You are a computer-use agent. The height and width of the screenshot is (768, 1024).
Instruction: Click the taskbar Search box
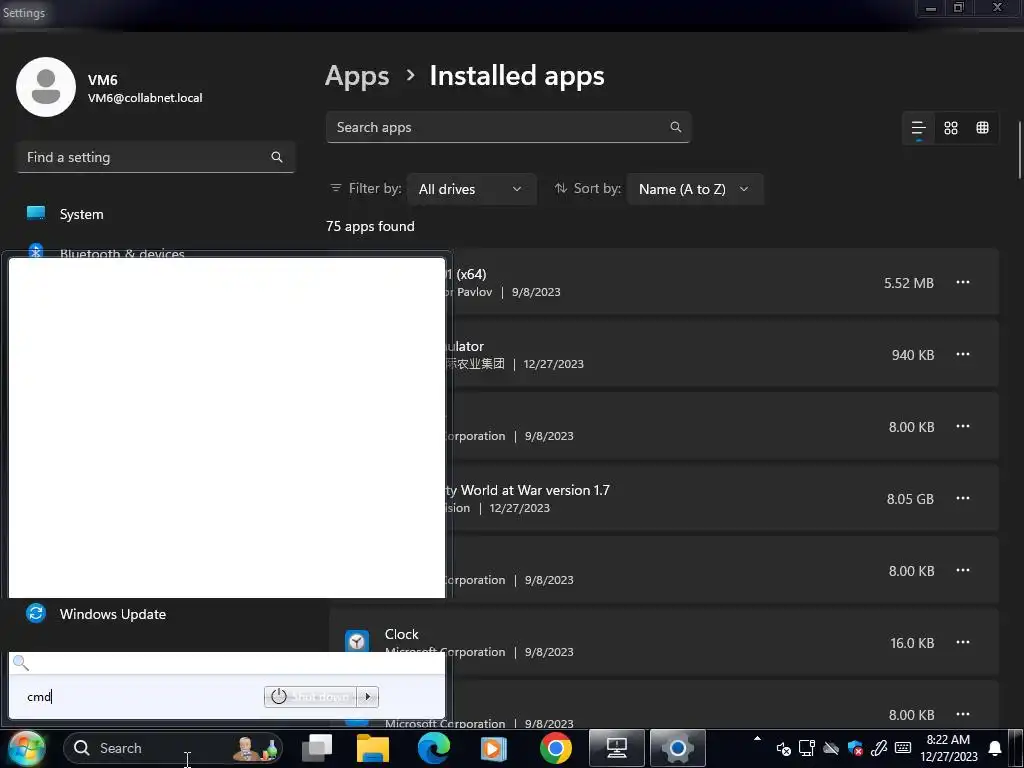[x=173, y=748]
